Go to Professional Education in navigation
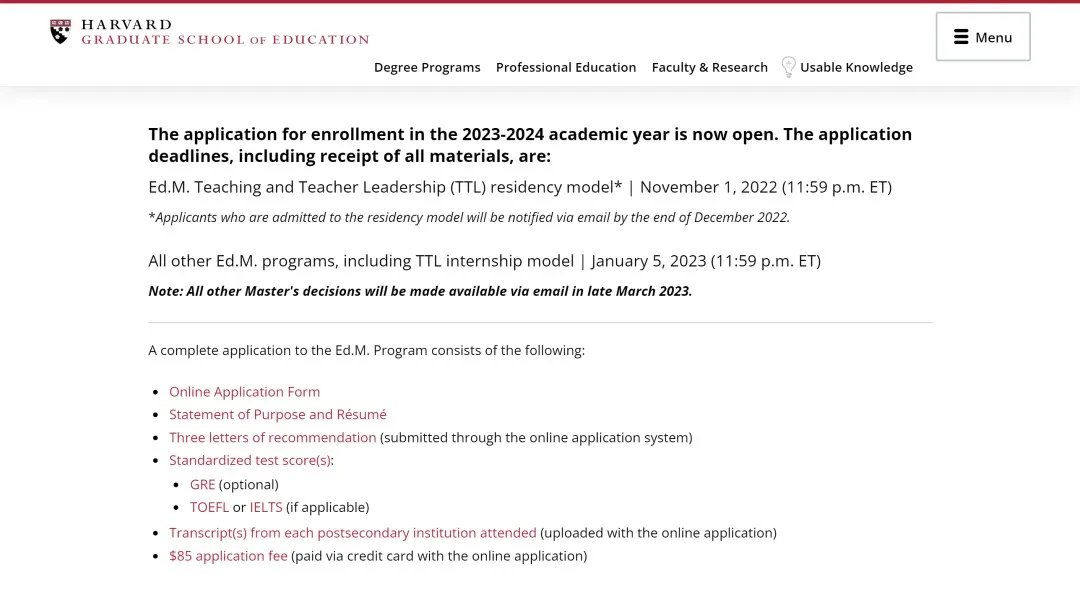The image size is (1080, 590). pyautogui.click(x=566, y=67)
